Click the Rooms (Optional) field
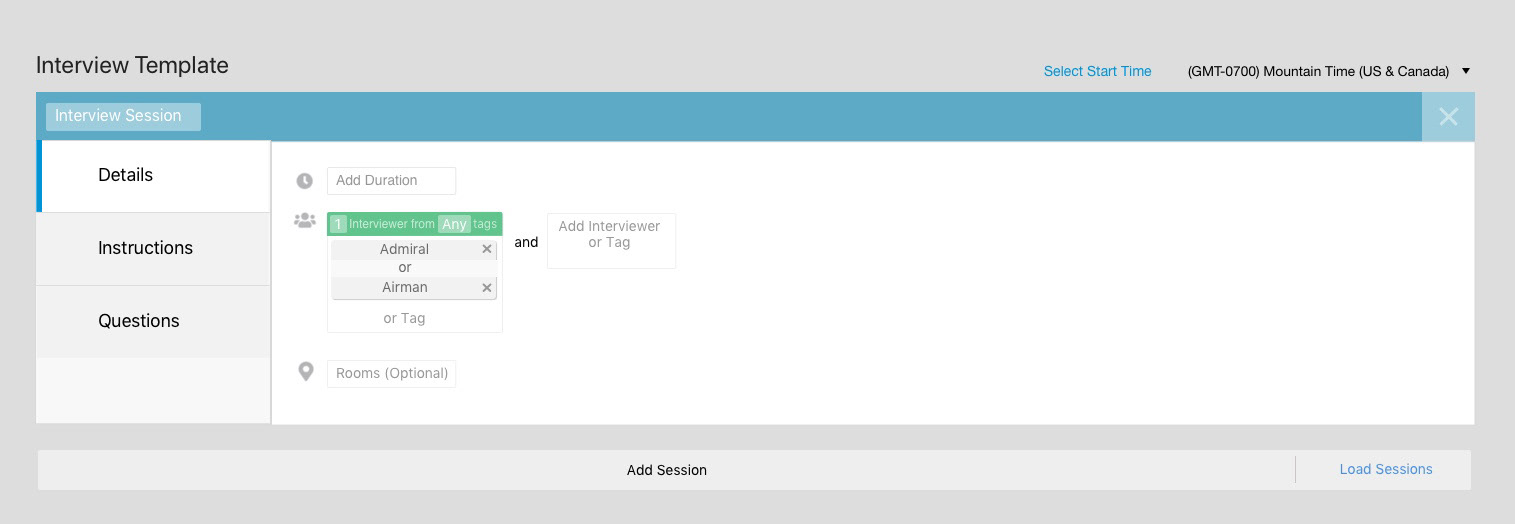1515x524 pixels. tap(391, 373)
